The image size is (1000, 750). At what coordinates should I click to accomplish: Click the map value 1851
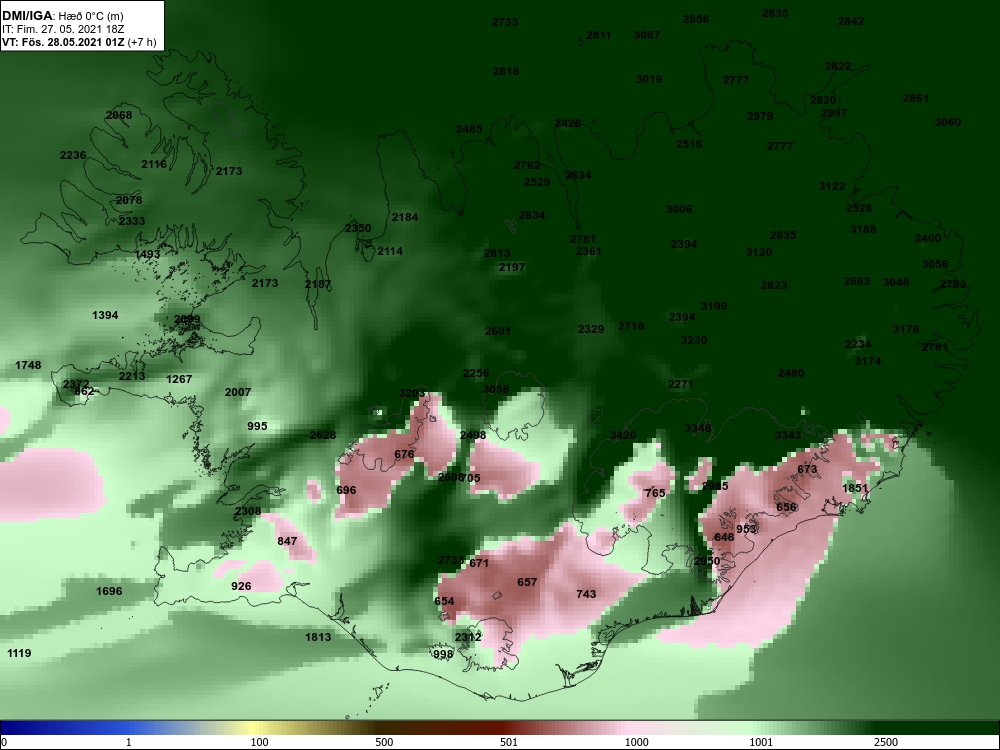point(855,489)
